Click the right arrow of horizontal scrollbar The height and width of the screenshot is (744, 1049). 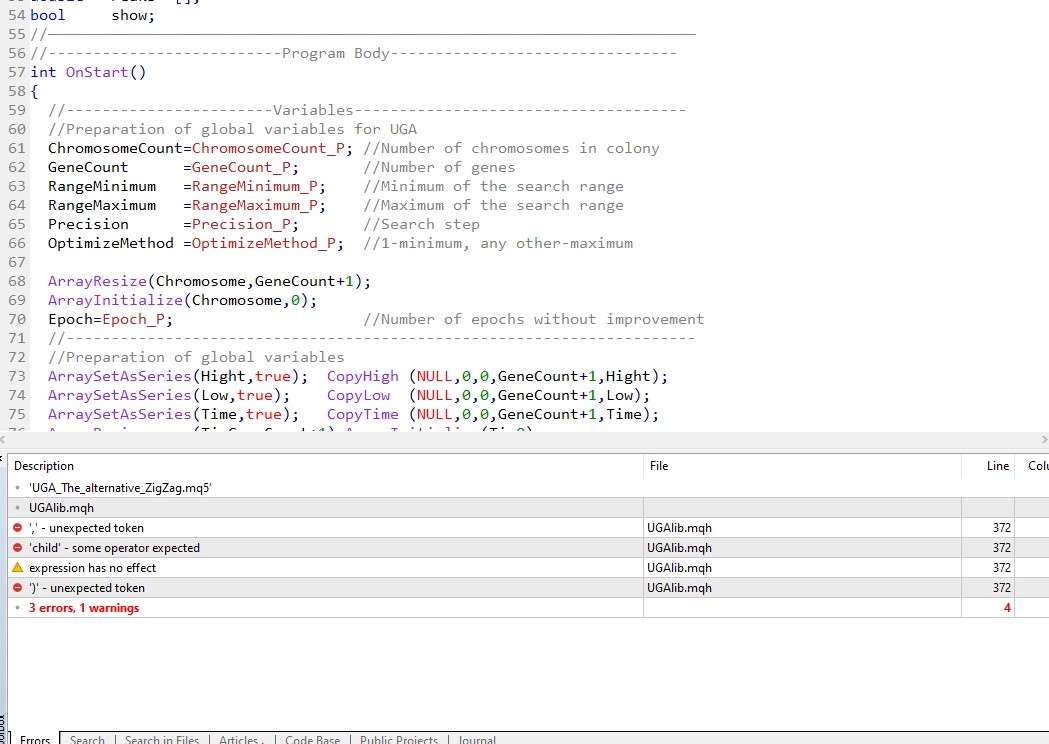pos(1044,440)
